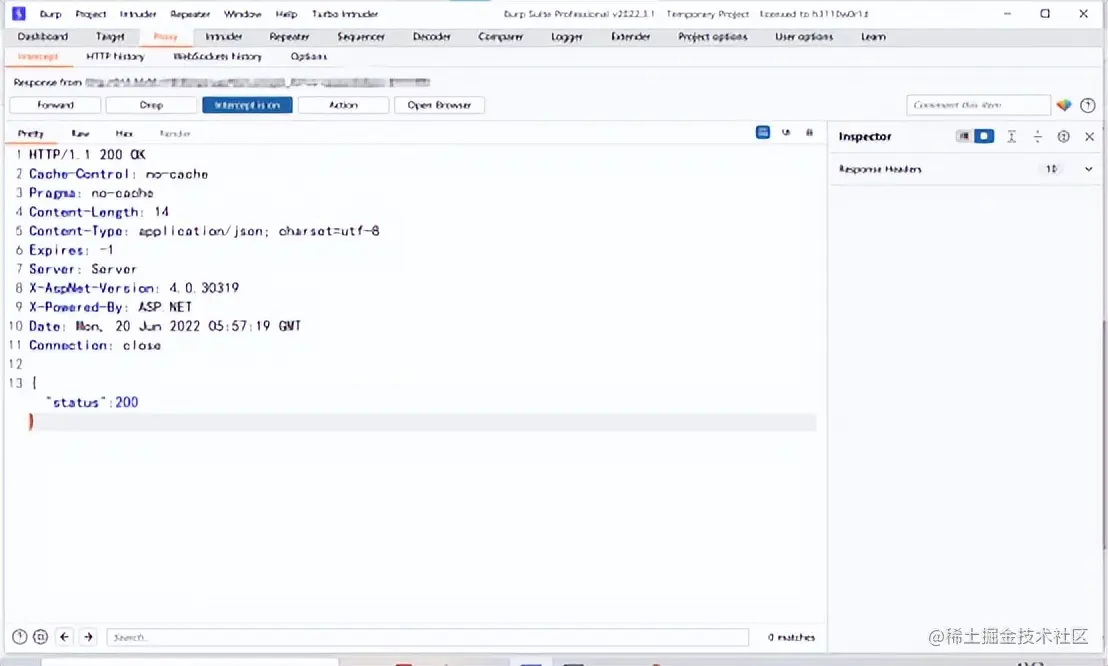Toggle the \n non-printable characters button
This screenshot has width=1108, height=666.
click(x=786, y=132)
